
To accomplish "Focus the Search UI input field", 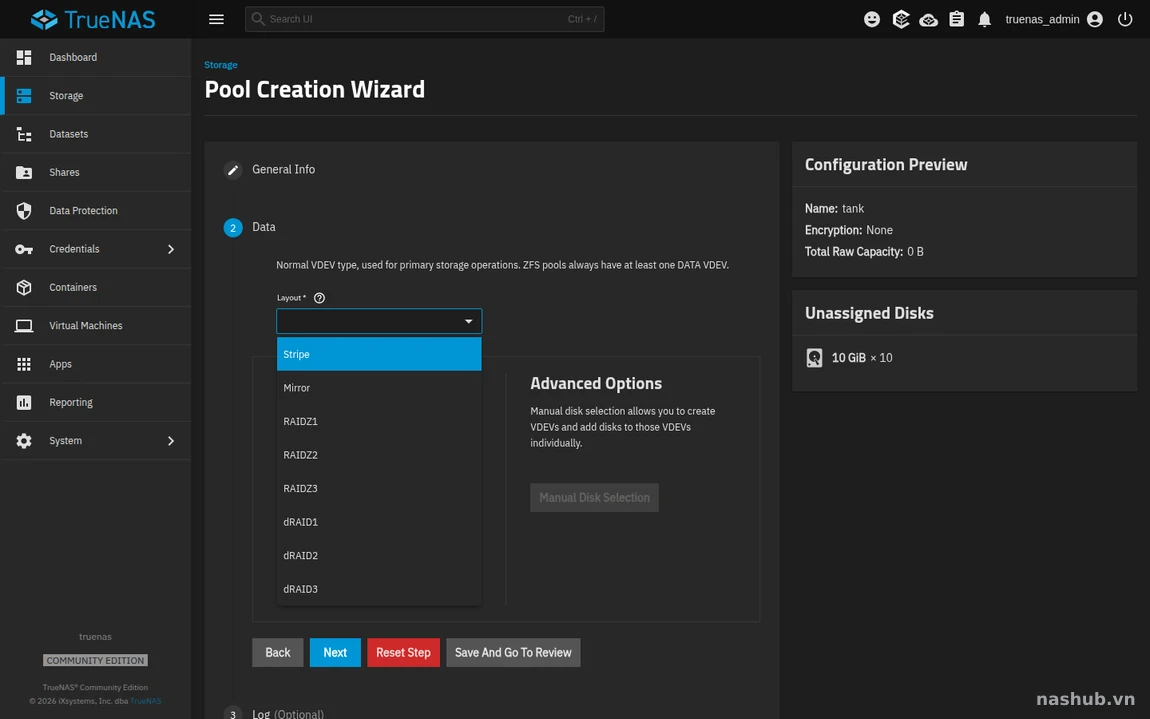I will point(425,19).
